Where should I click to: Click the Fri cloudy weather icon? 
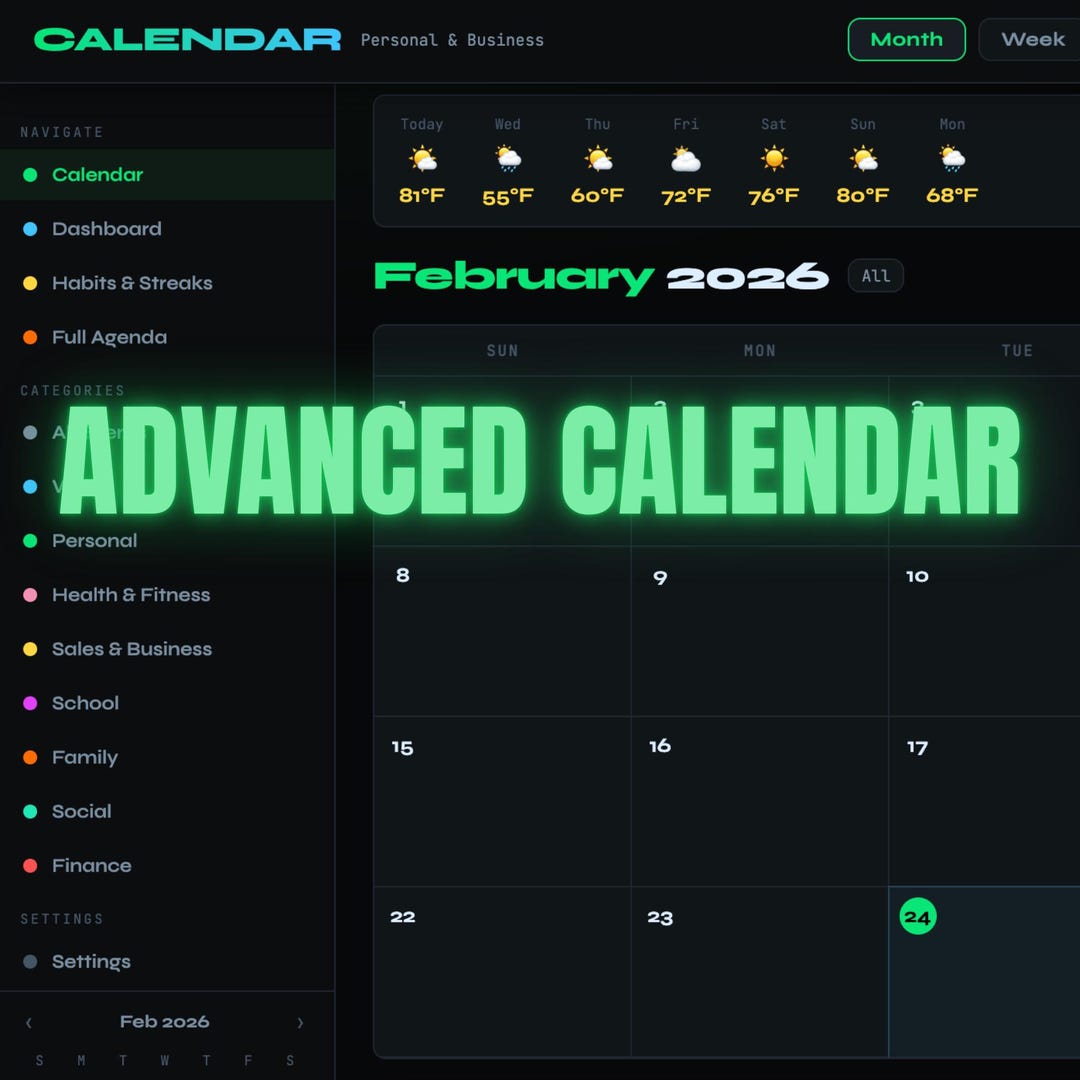coord(685,159)
